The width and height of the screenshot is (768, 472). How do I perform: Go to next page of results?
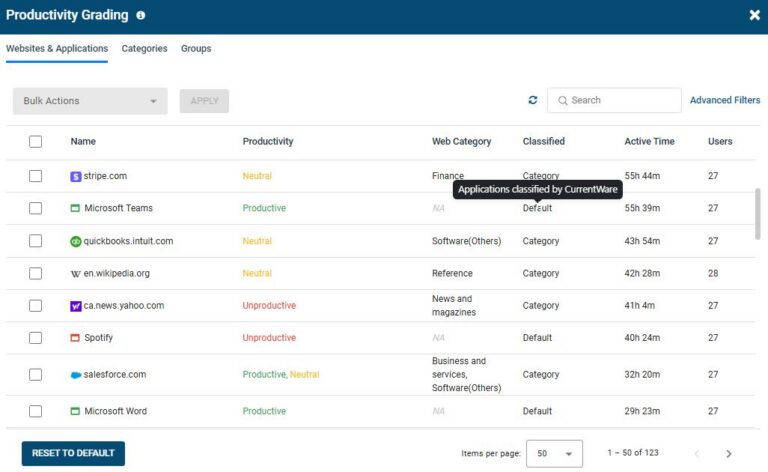click(728, 453)
